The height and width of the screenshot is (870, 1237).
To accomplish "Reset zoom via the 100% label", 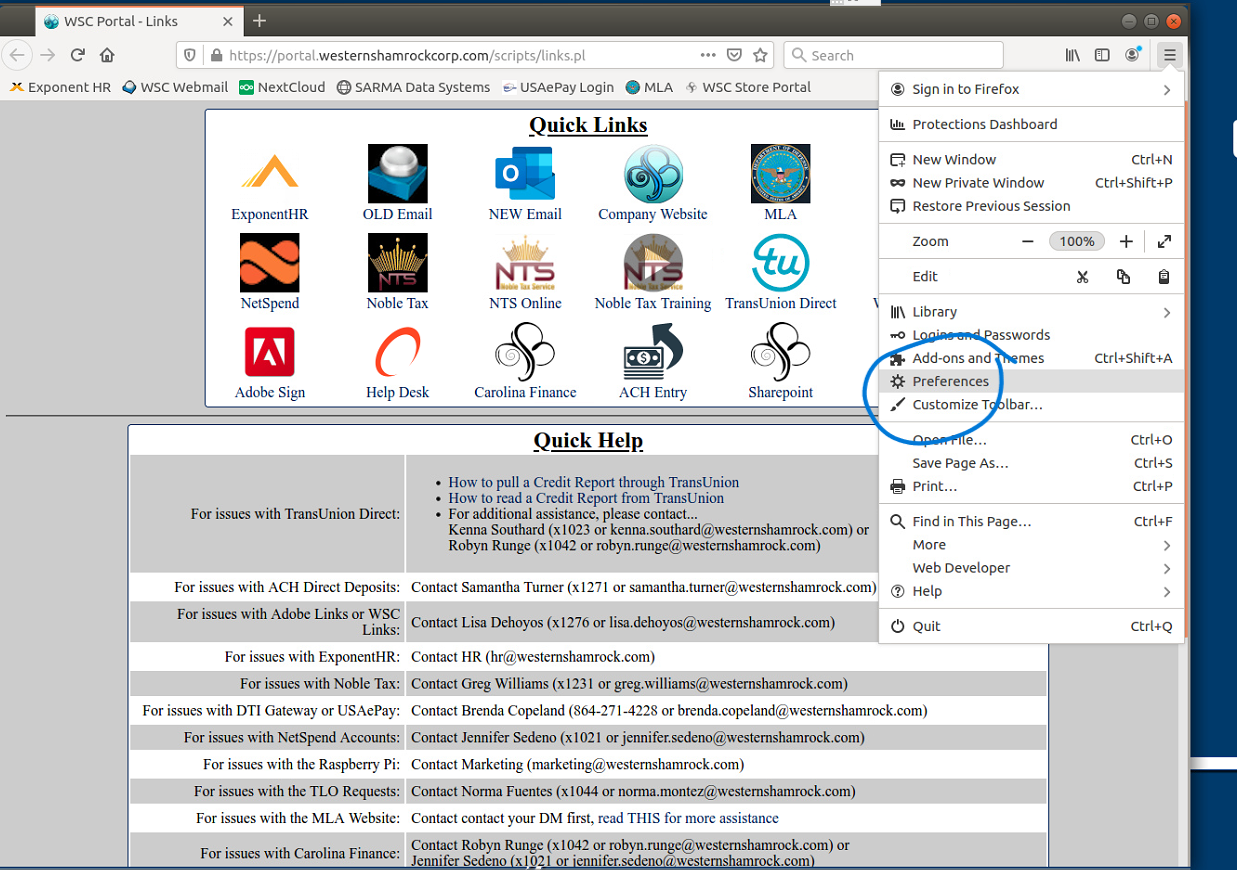I will pos(1077,241).
